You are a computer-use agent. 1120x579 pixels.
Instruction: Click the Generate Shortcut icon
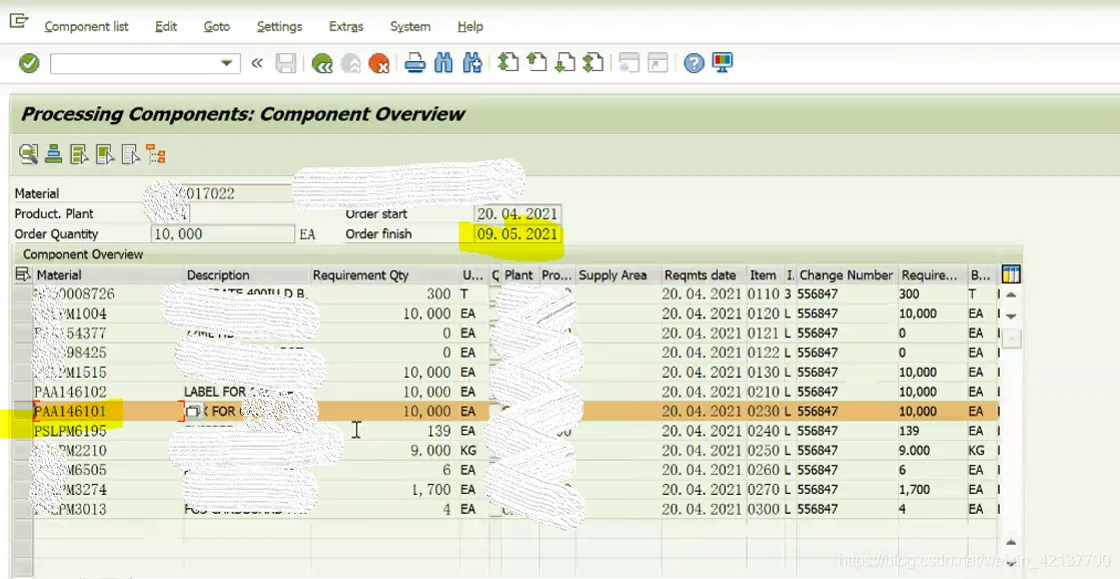[x=657, y=64]
